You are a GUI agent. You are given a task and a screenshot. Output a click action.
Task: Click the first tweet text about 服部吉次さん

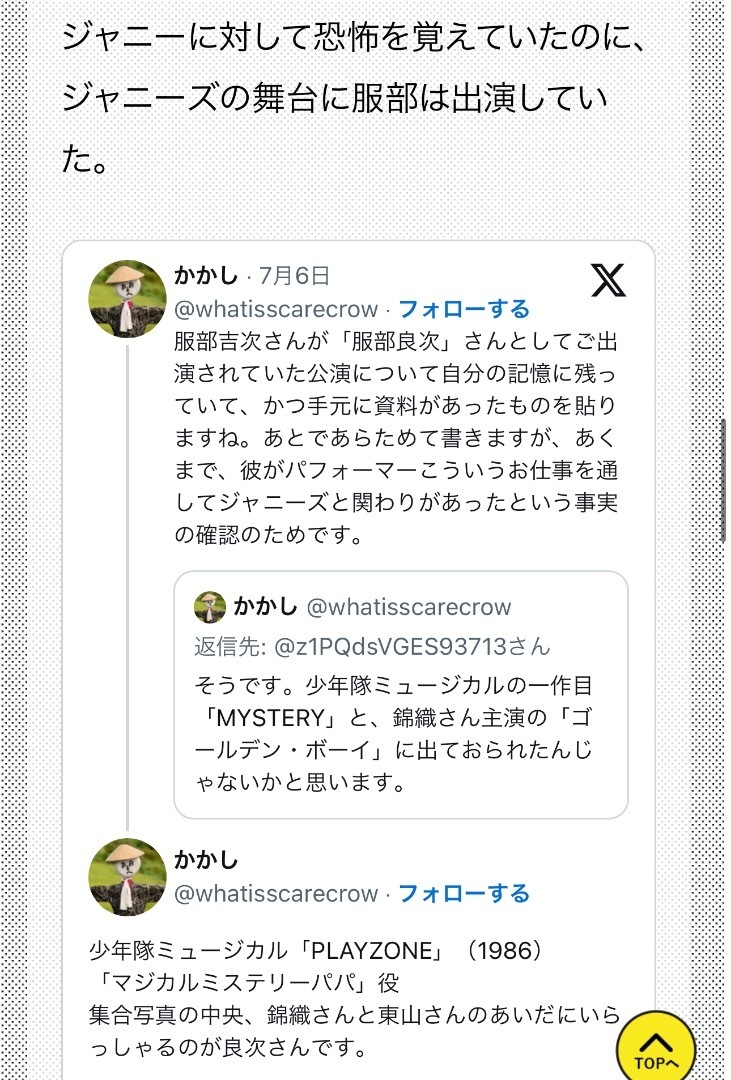[395, 438]
